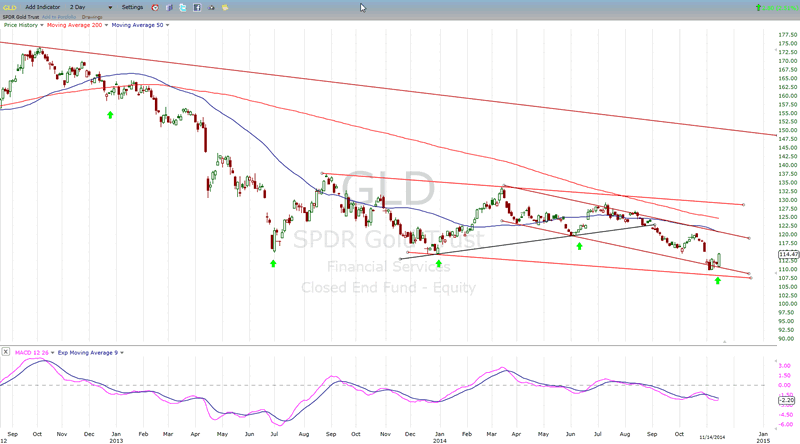
Task: Click the 11/14/2014 date label
Action: tap(712, 437)
